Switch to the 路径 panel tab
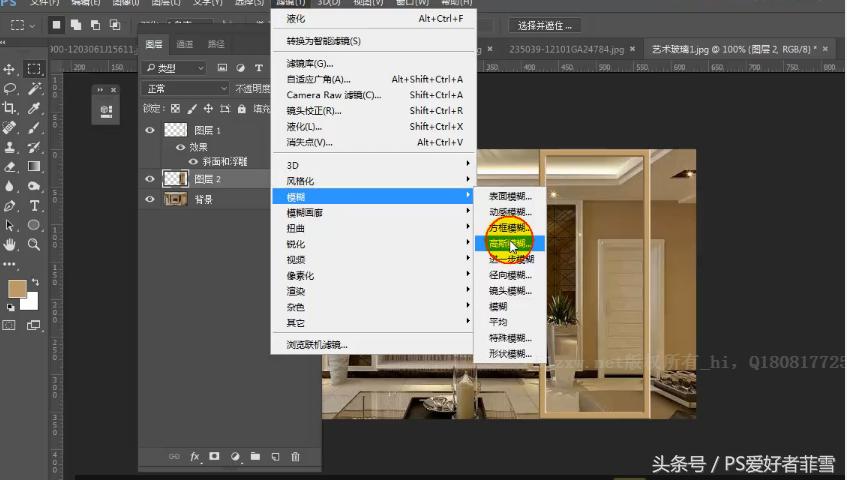The width and height of the screenshot is (847, 480). click(216, 44)
